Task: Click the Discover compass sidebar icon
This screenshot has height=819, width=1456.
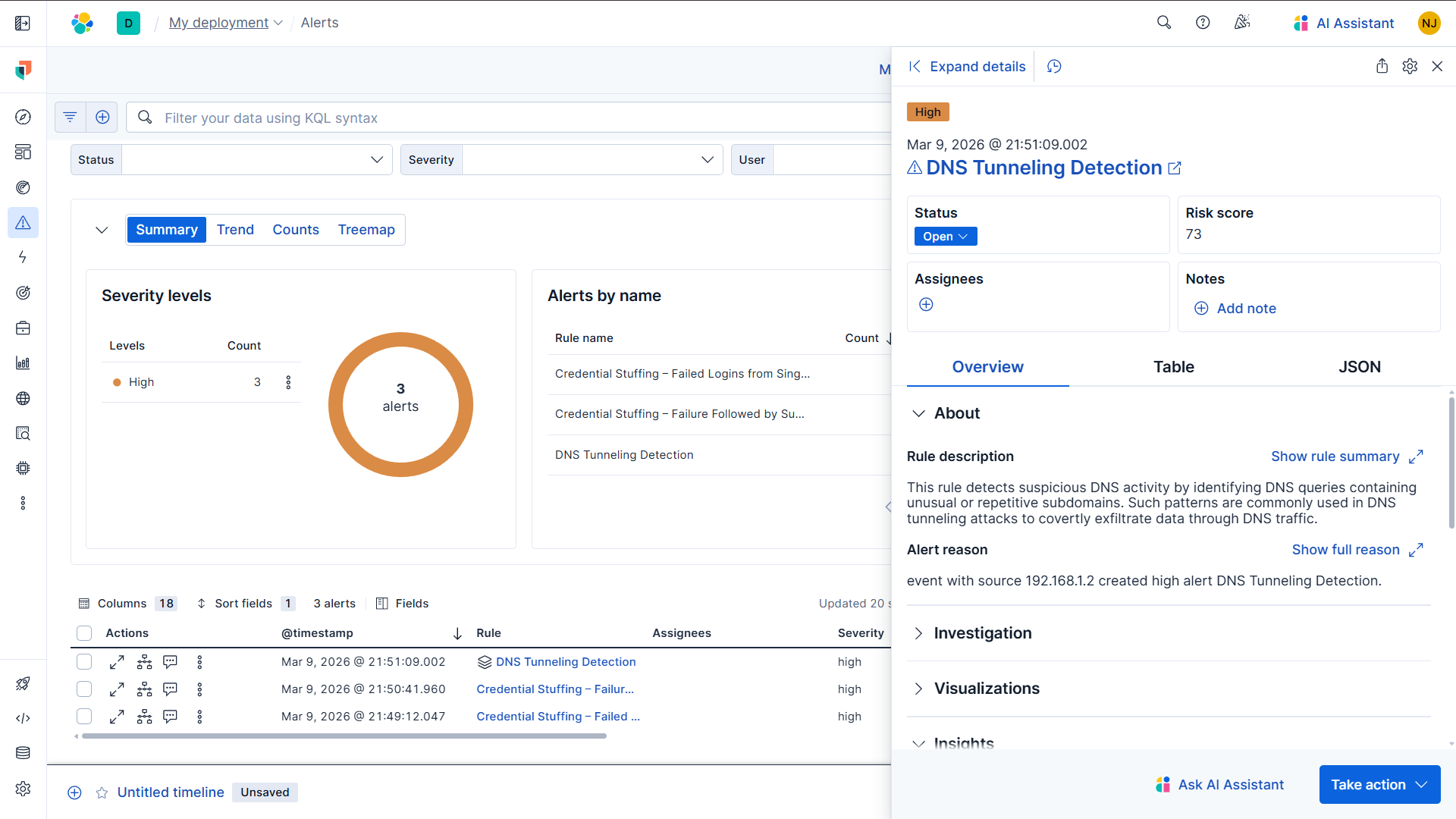Action: [x=23, y=117]
